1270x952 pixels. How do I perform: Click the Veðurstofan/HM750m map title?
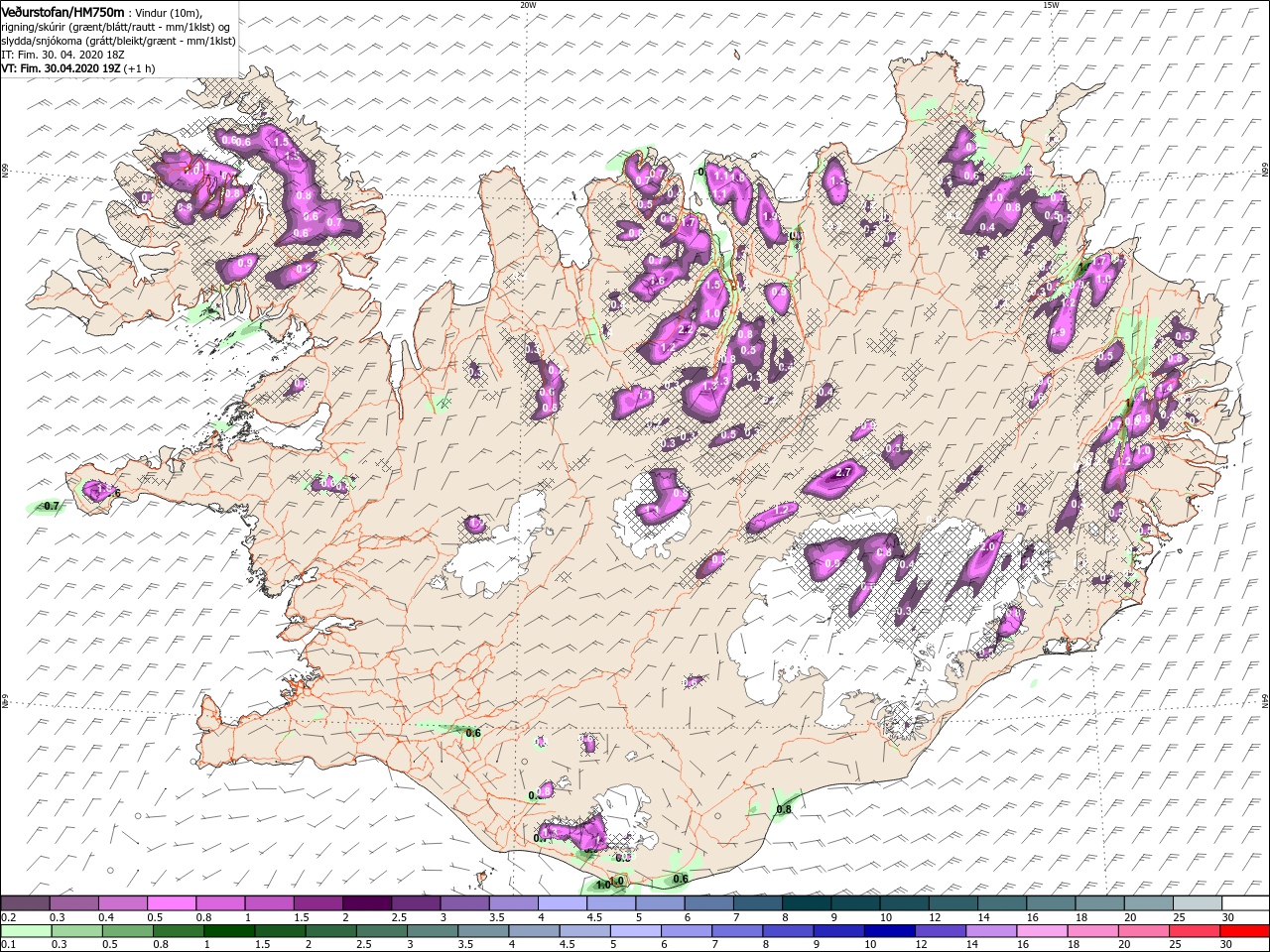(63, 11)
